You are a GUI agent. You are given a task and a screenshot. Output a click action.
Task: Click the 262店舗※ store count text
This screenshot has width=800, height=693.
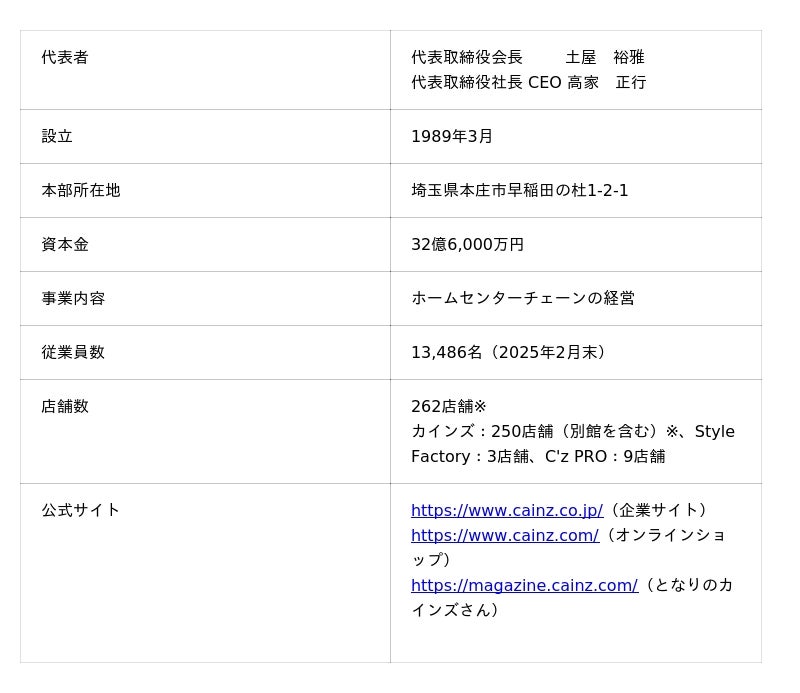click(449, 406)
